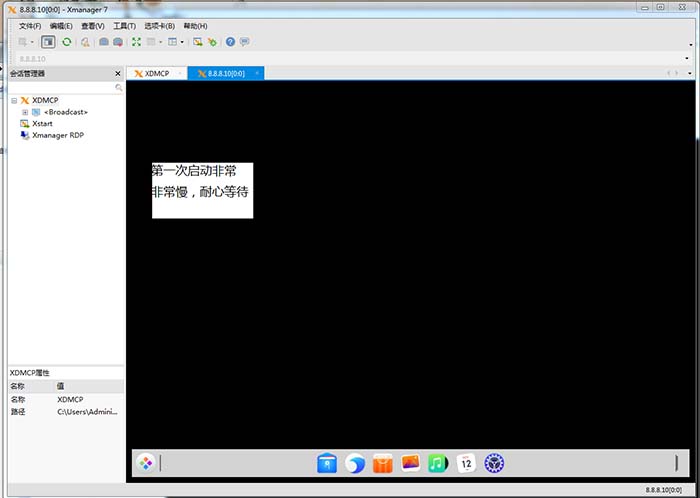Screen dimensions: 700x498
Task: Open the 查看(V) menu
Action: point(93,26)
